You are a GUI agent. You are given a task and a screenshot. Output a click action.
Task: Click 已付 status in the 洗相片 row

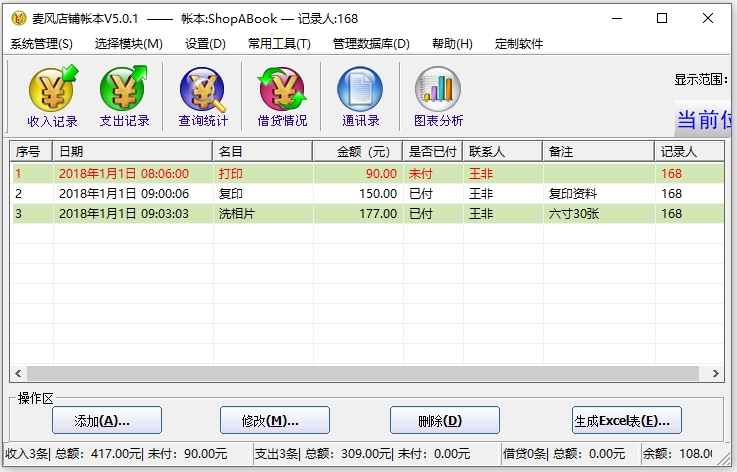(420, 214)
